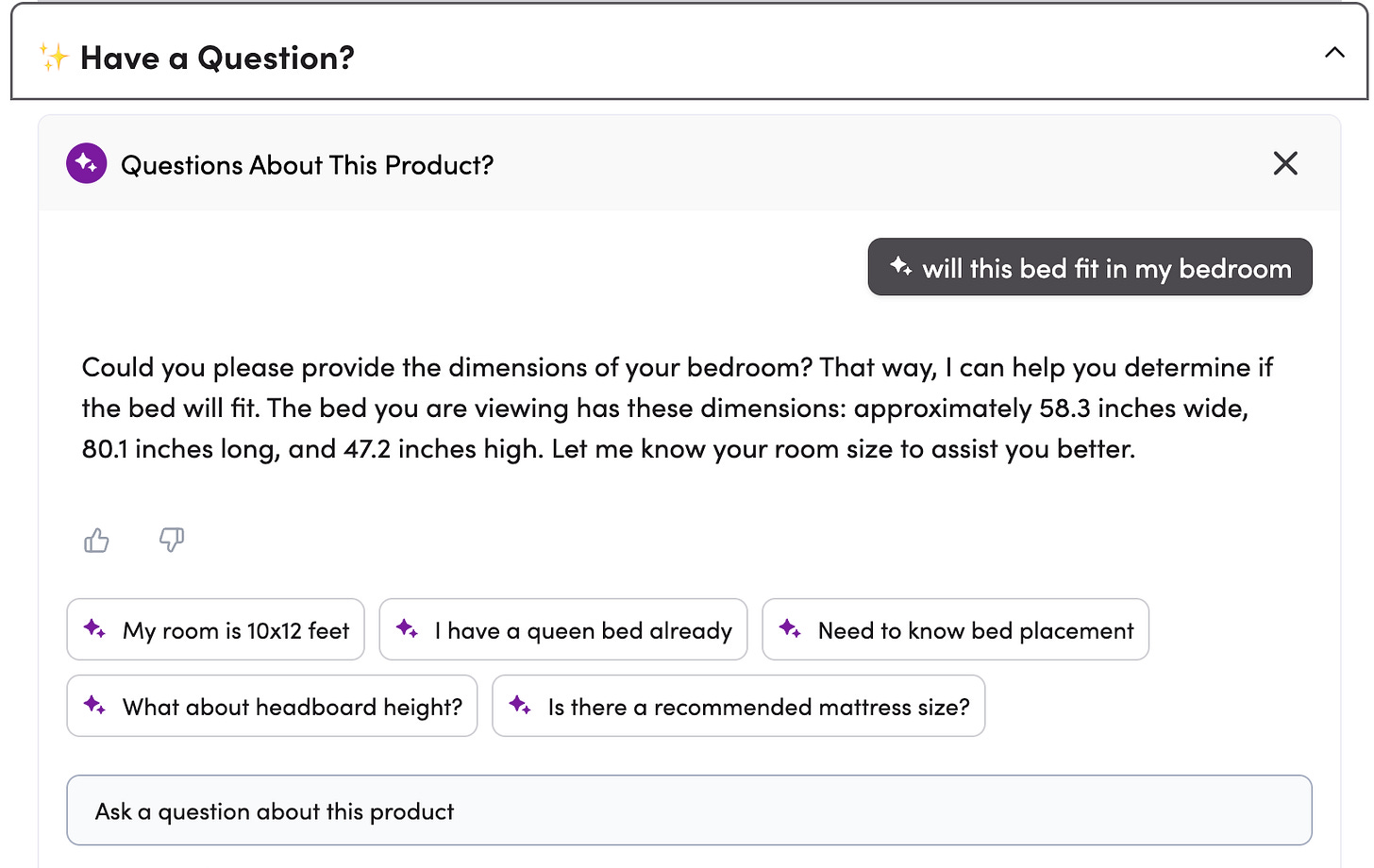This screenshot has height=868, width=1374.
Task: Pick 'Need to know bed placement' chip
Action: tap(955, 629)
